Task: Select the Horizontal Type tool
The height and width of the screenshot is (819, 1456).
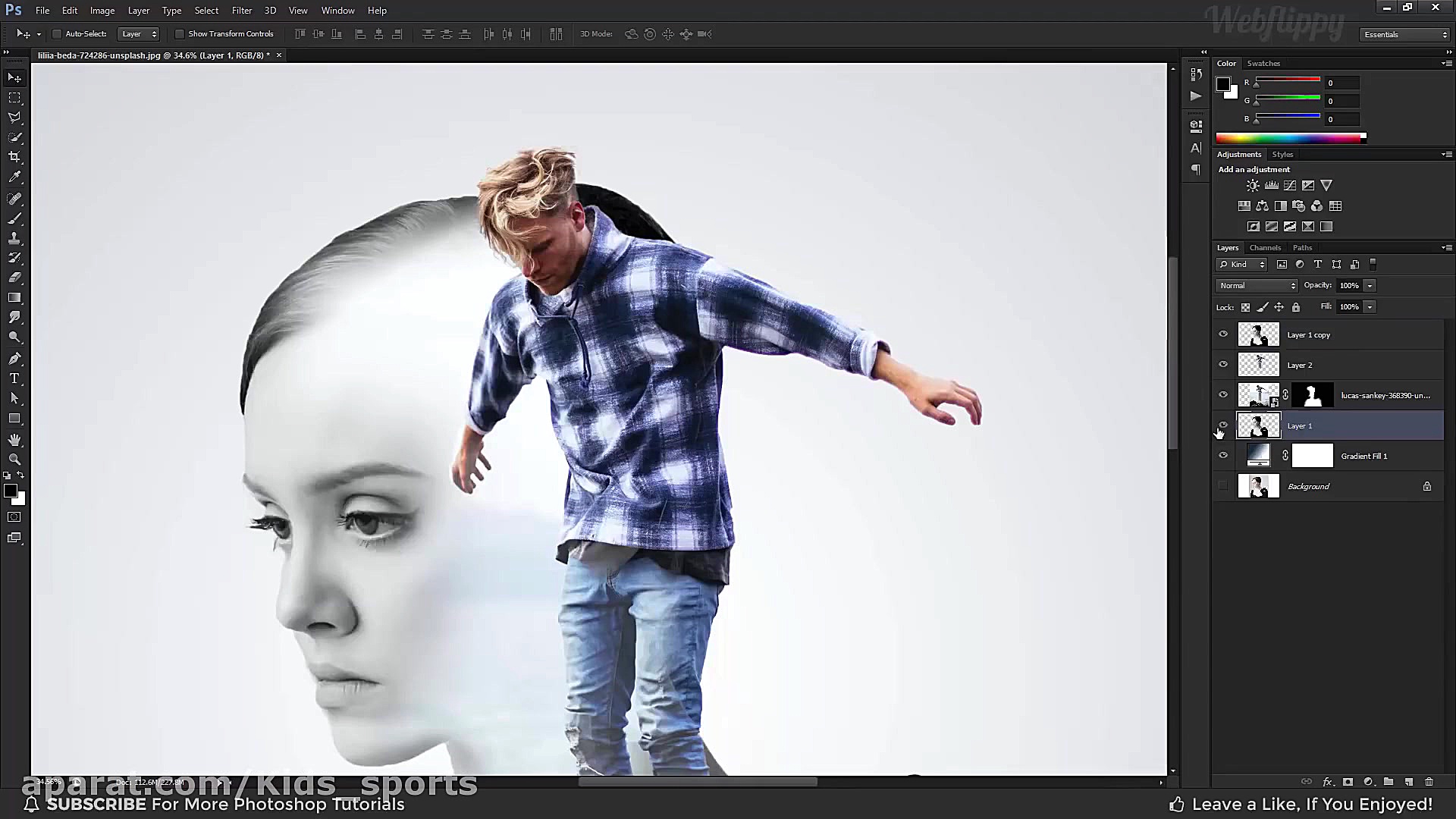Action: click(14, 378)
